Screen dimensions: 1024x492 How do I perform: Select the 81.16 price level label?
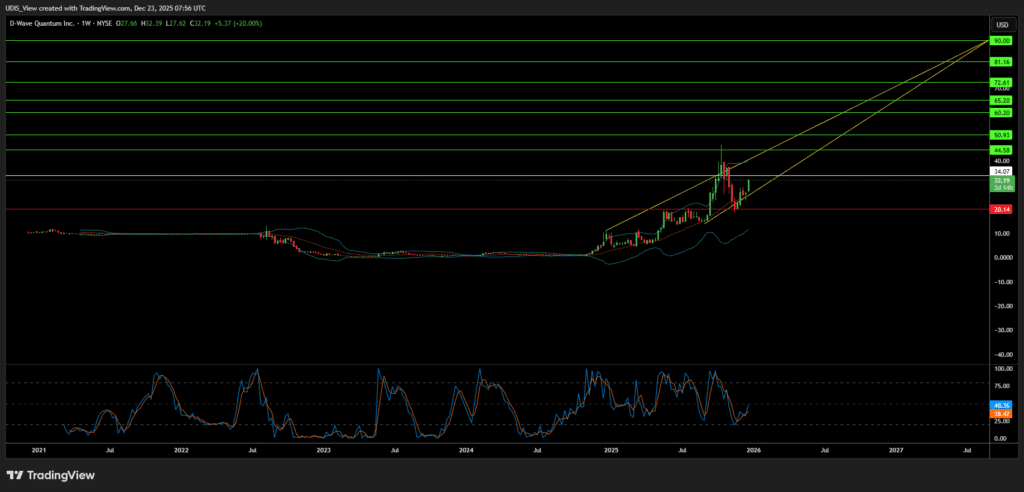(x=1000, y=62)
